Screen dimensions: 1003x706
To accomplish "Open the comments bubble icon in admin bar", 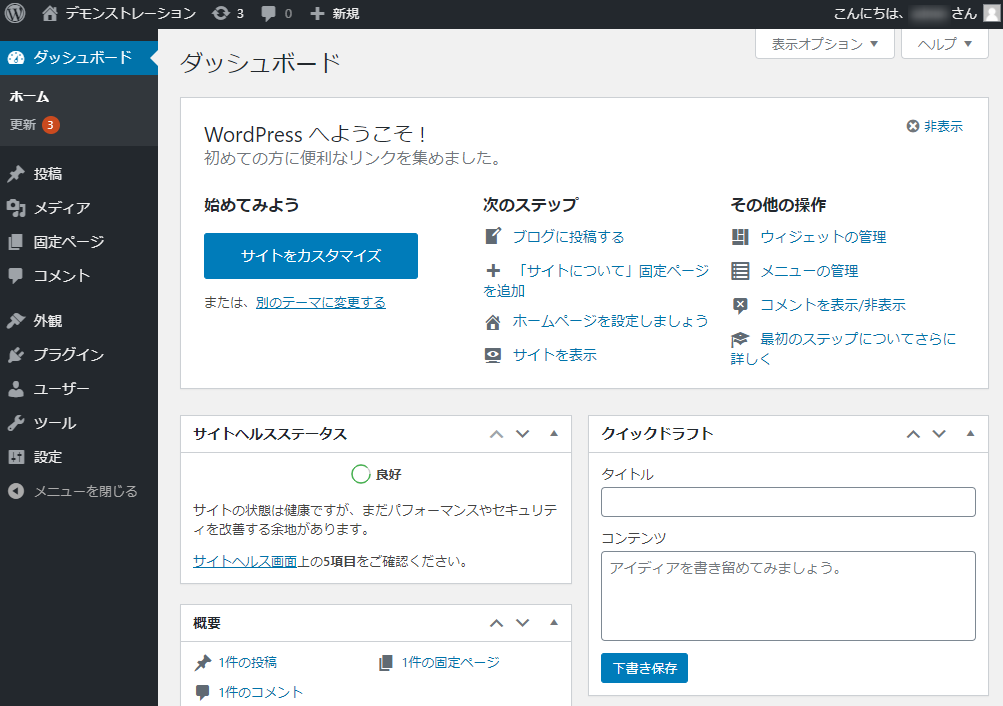I will pos(269,13).
